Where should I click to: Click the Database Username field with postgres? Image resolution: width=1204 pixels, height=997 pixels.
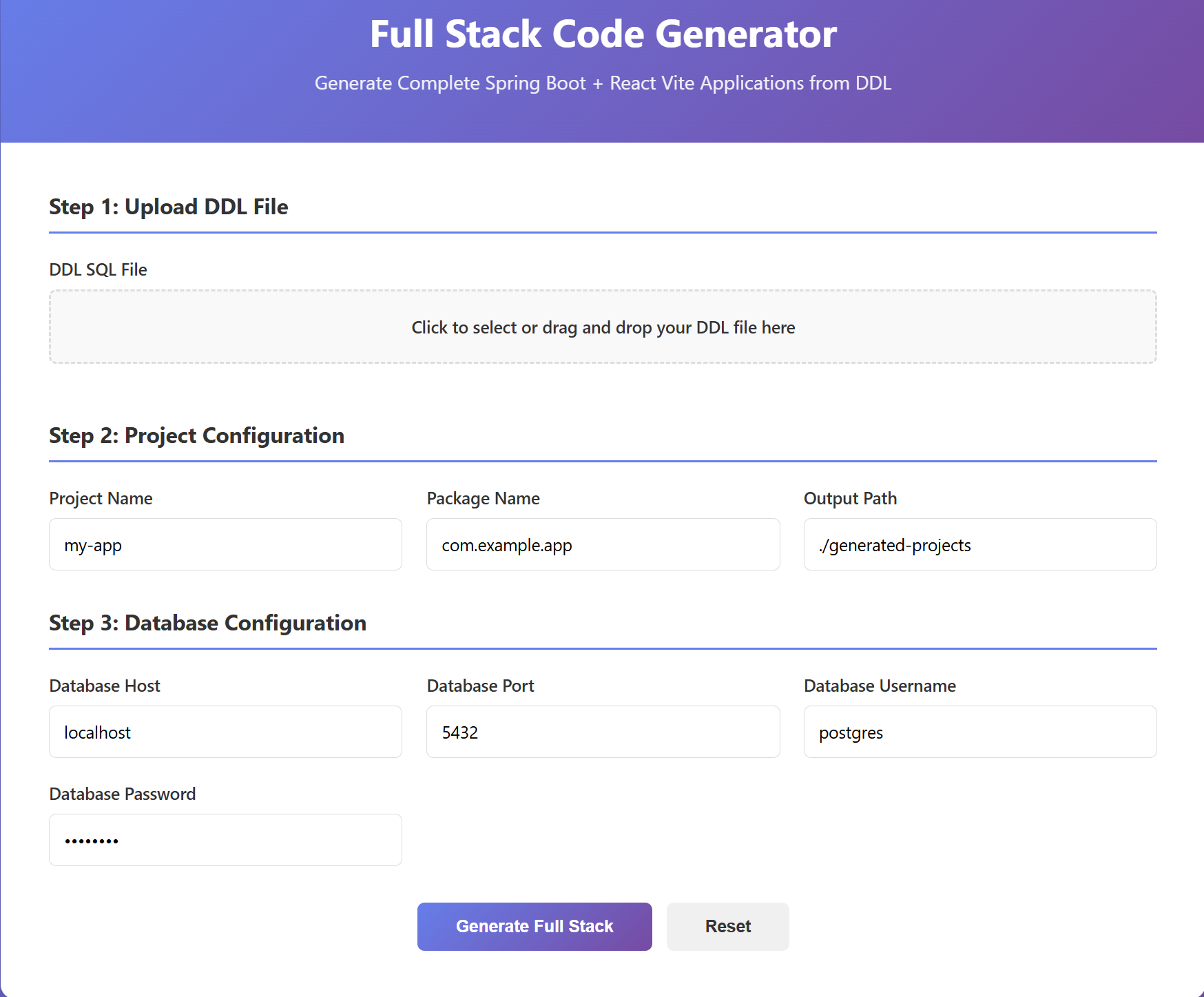979,732
